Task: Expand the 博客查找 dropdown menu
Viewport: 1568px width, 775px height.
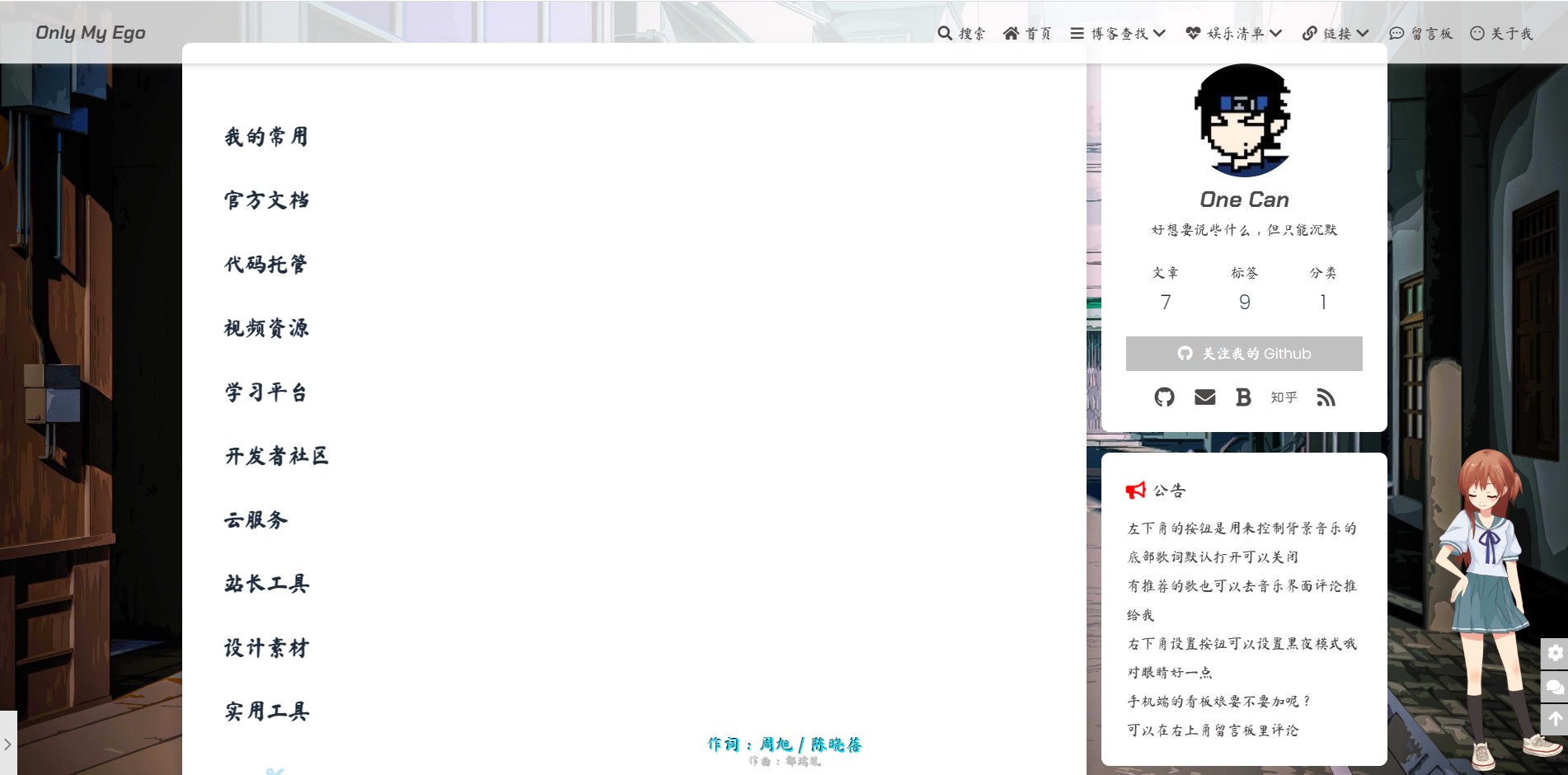Action: click(x=1118, y=33)
